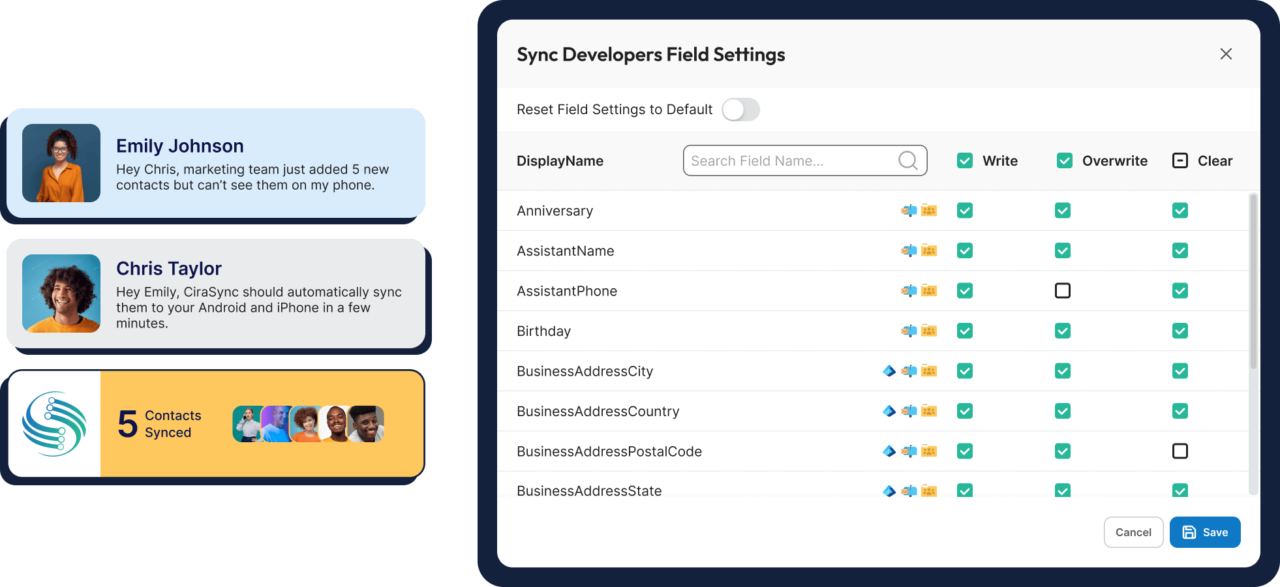Viewport: 1280px width, 587px height.
Task: Click the mailbox icon beside BusinessAddressCountry
Action: pos(910,410)
